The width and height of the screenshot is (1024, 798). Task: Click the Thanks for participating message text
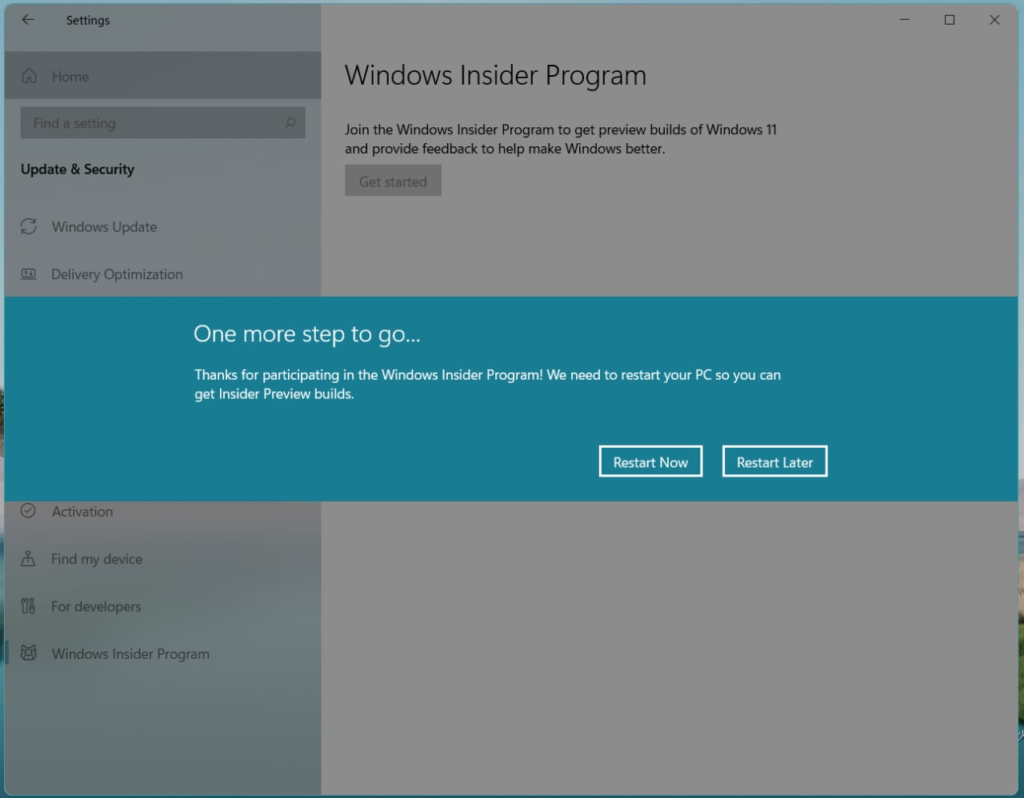(x=487, y=384)
